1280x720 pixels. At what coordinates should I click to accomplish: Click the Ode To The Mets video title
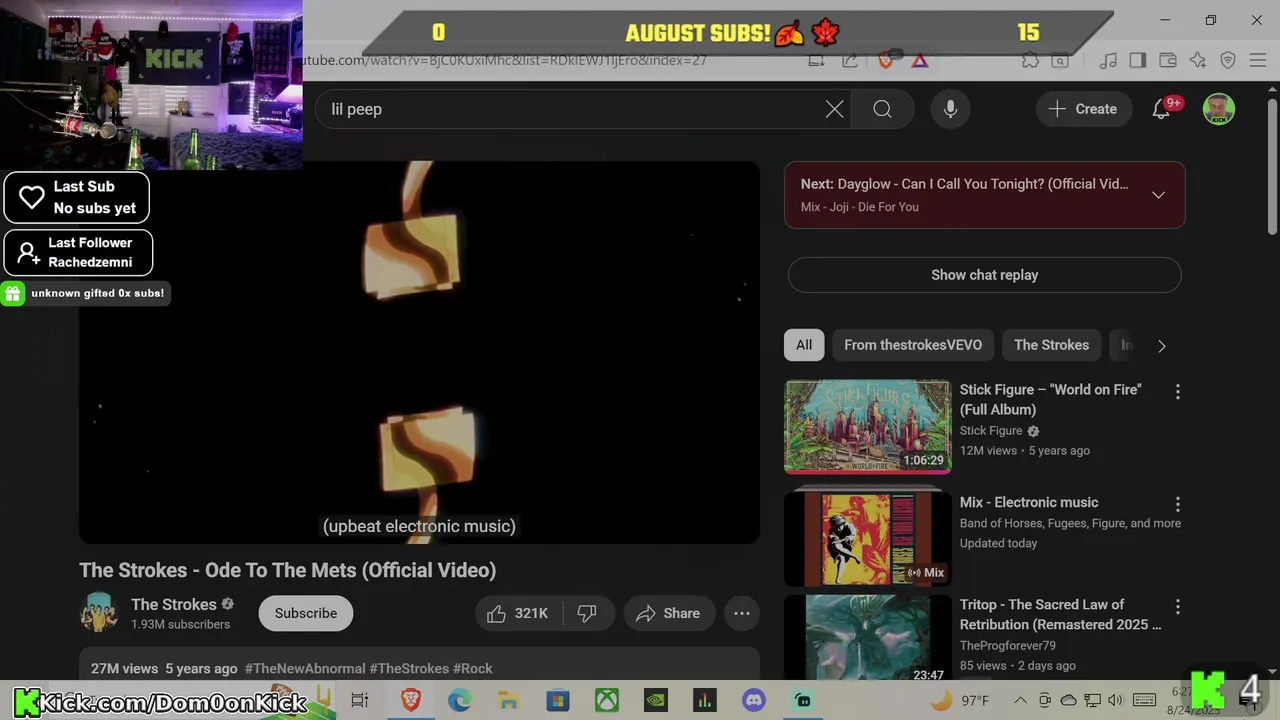(x=288, y=570)
